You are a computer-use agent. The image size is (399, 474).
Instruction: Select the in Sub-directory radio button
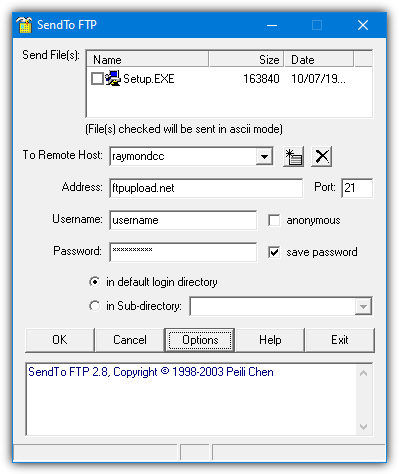tap(94, 306)
